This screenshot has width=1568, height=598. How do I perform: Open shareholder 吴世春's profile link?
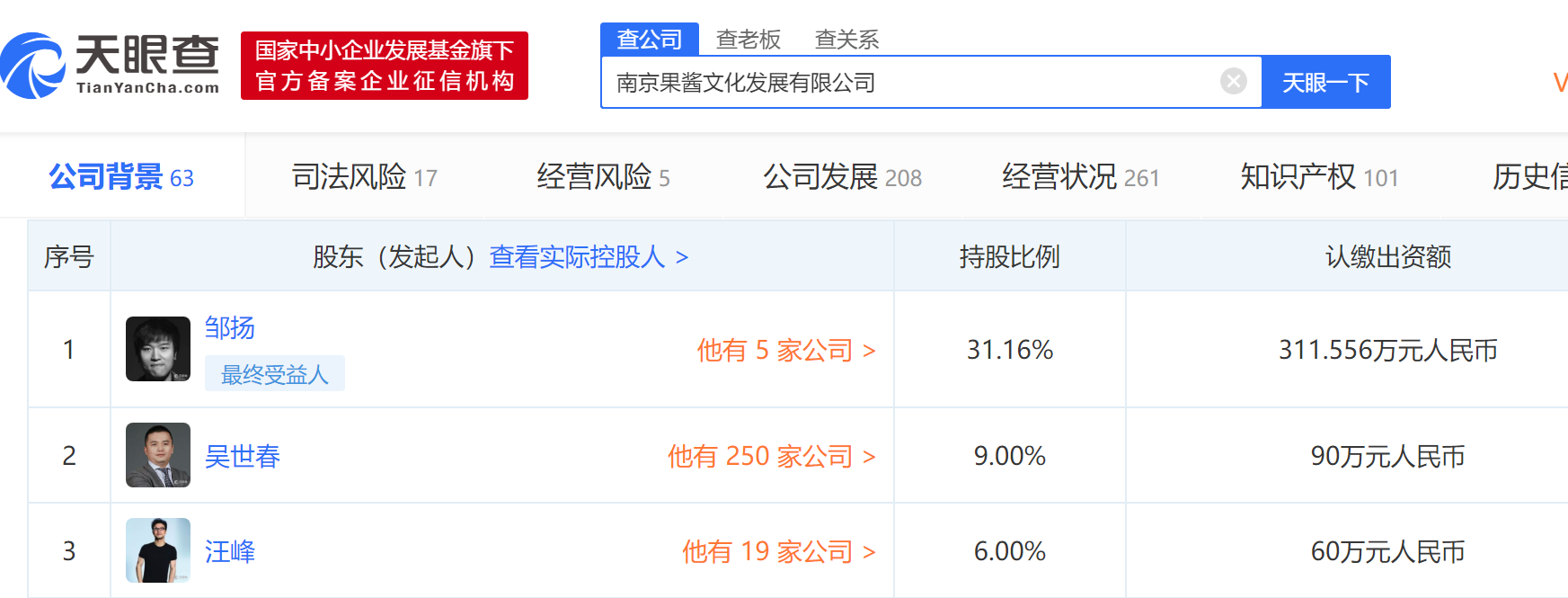coord(243,456)
